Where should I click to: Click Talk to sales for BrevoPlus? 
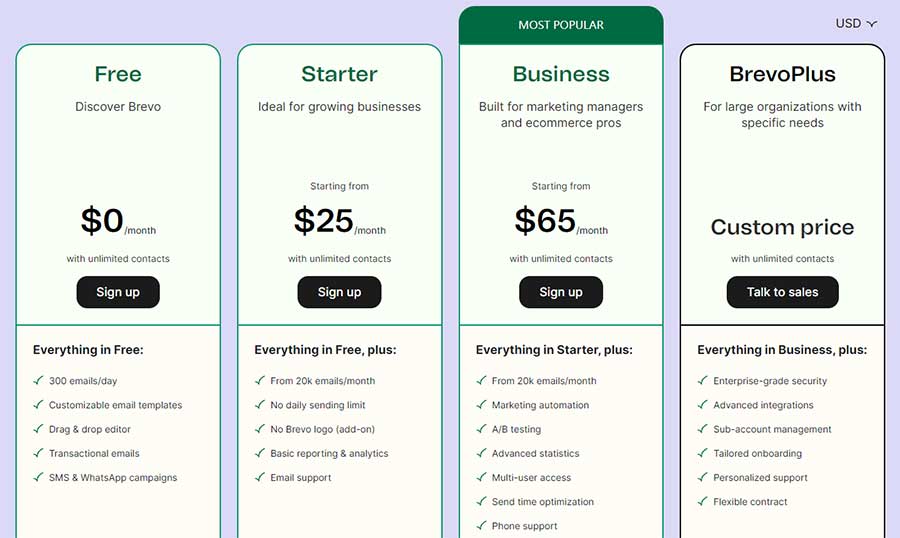click(782, 292)
